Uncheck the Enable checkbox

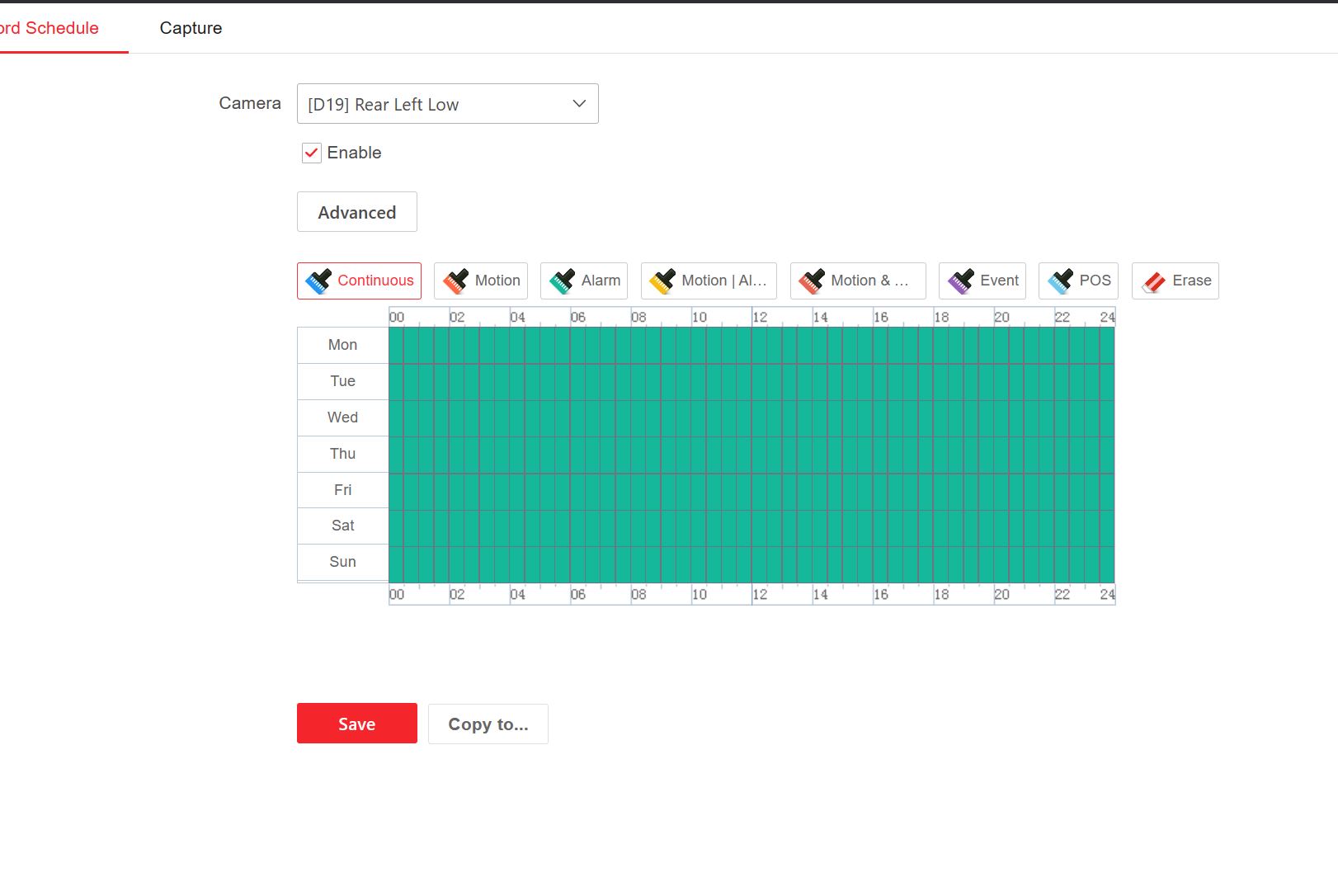(312, 153)
